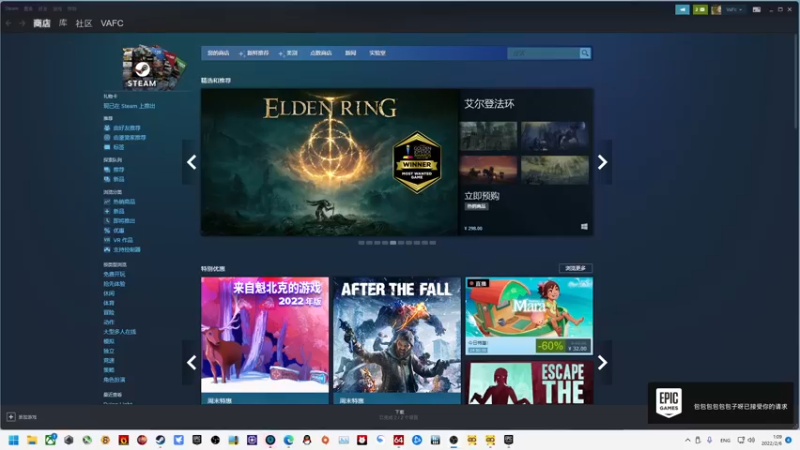Open the 商店 (Store) tab
This screenshot has height=450, width=800.
click(42, 23)
